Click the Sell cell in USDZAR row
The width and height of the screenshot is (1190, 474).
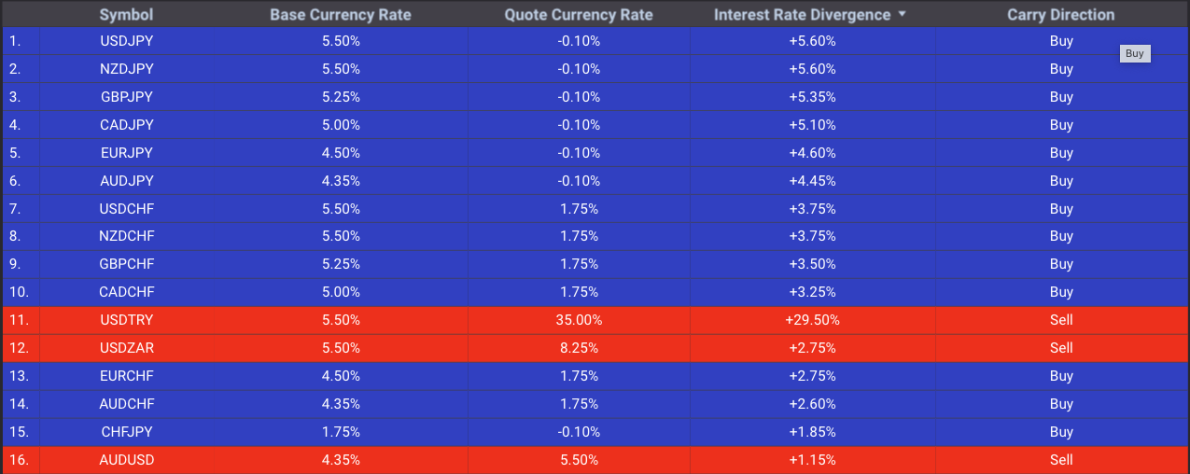click(1061, 348)
